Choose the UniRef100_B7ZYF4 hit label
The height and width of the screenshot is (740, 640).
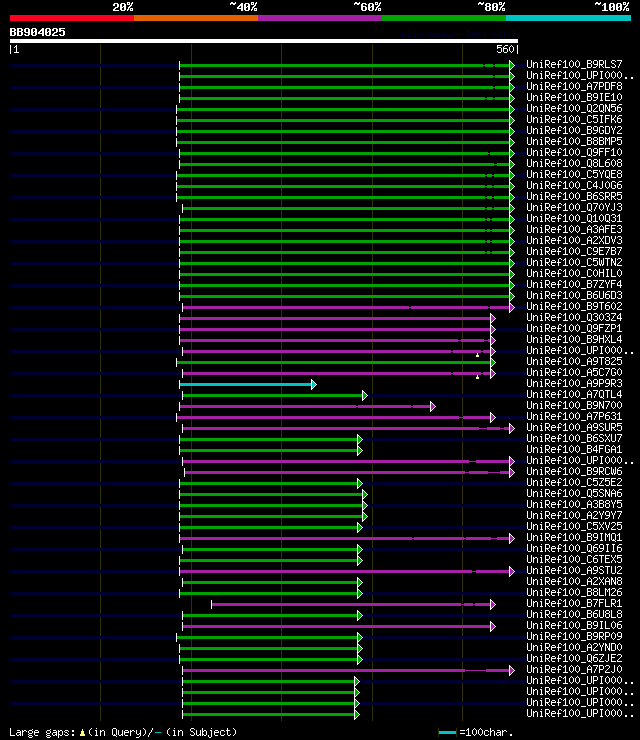tap(574, 284)
